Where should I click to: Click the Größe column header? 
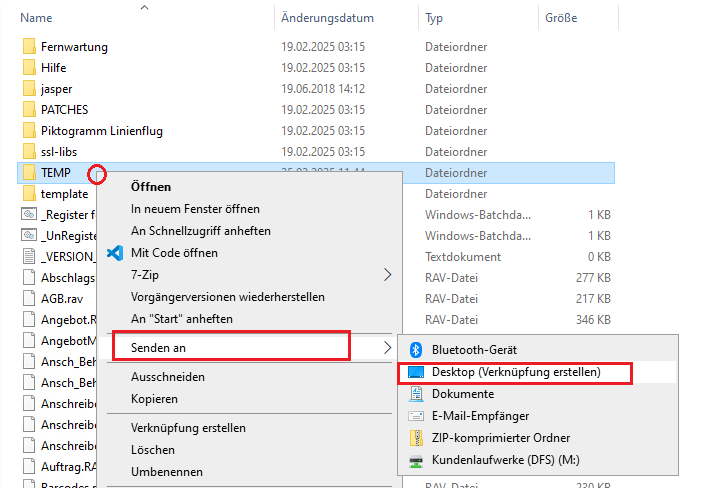click(x=560, y=18)
